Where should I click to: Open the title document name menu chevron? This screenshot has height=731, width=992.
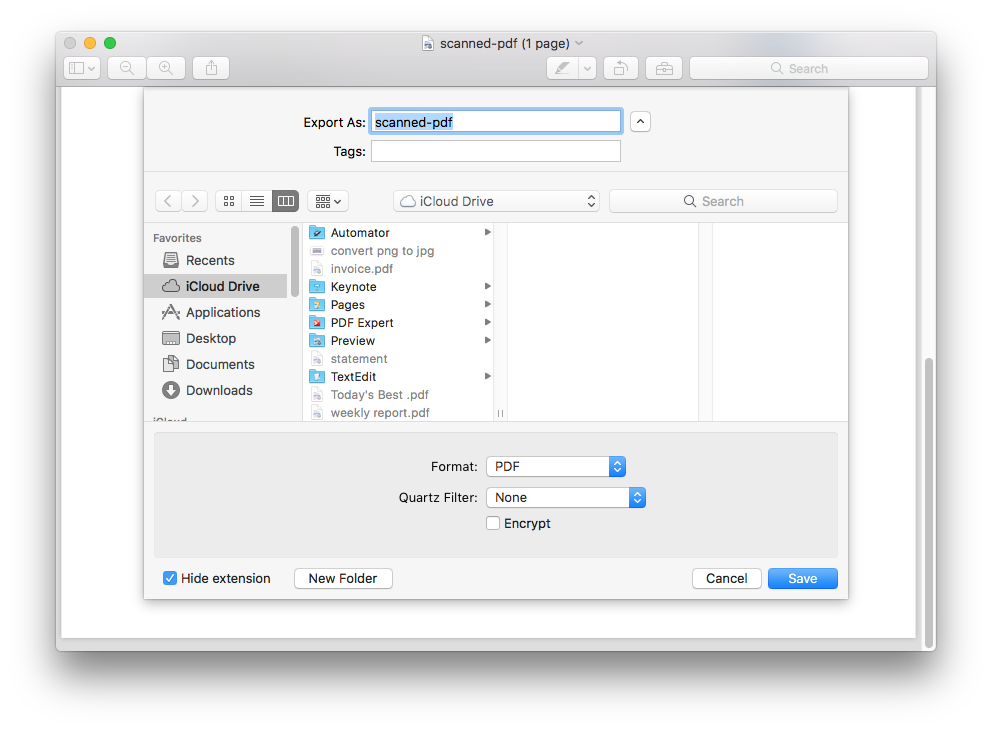tap(579, 43)
